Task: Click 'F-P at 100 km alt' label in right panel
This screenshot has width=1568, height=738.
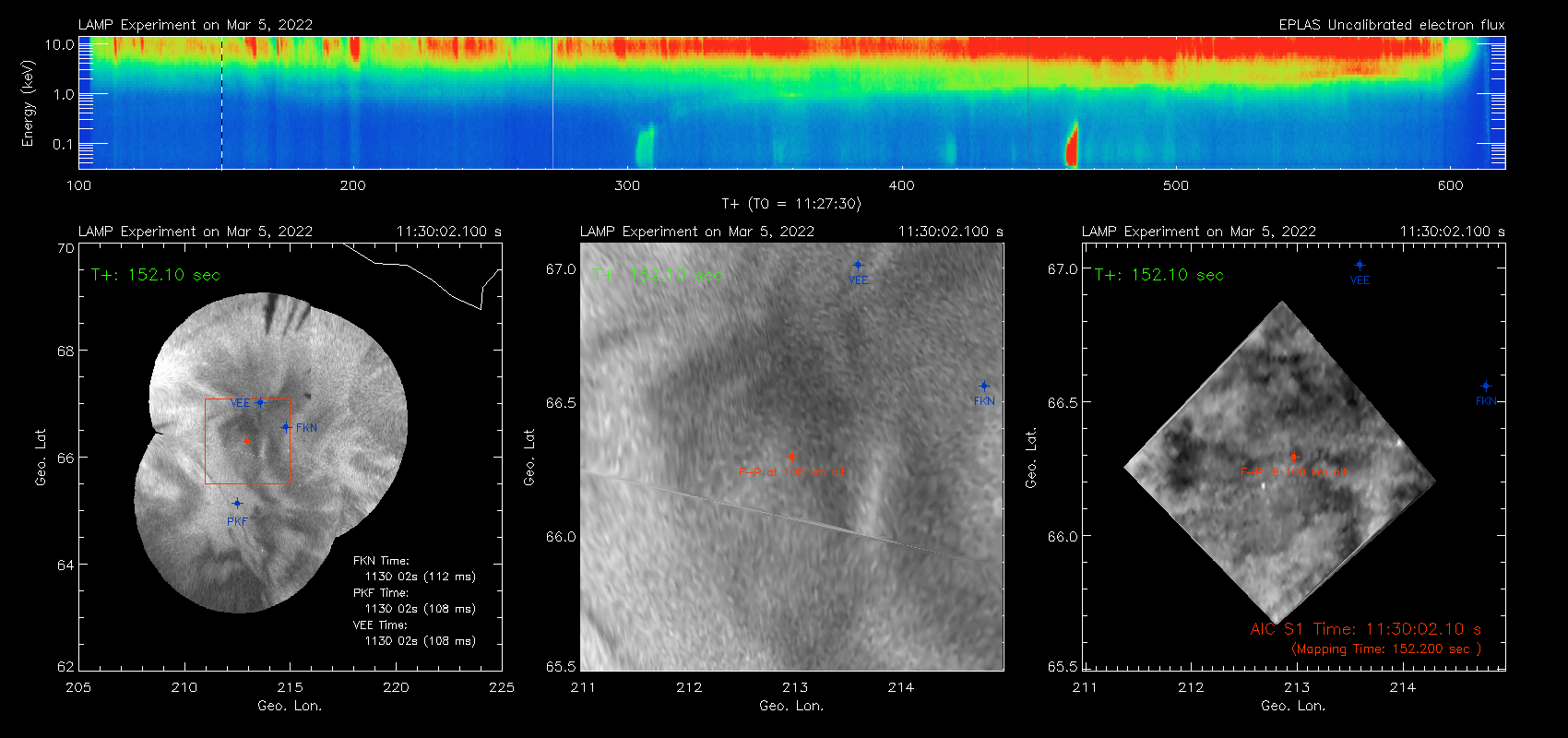Action: pos(1293,472)
